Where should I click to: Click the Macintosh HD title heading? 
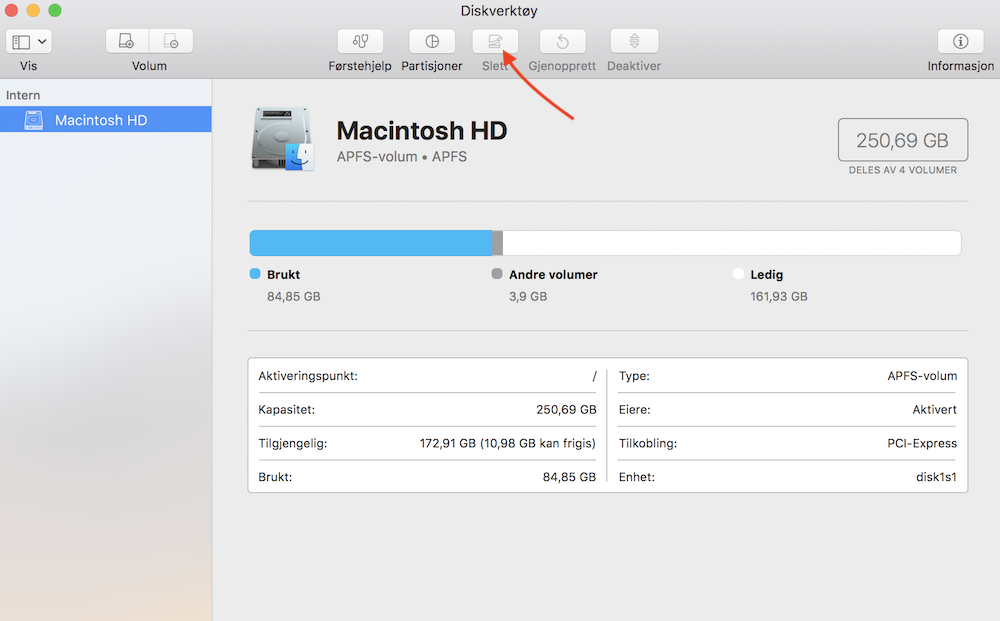click(422, 131)
